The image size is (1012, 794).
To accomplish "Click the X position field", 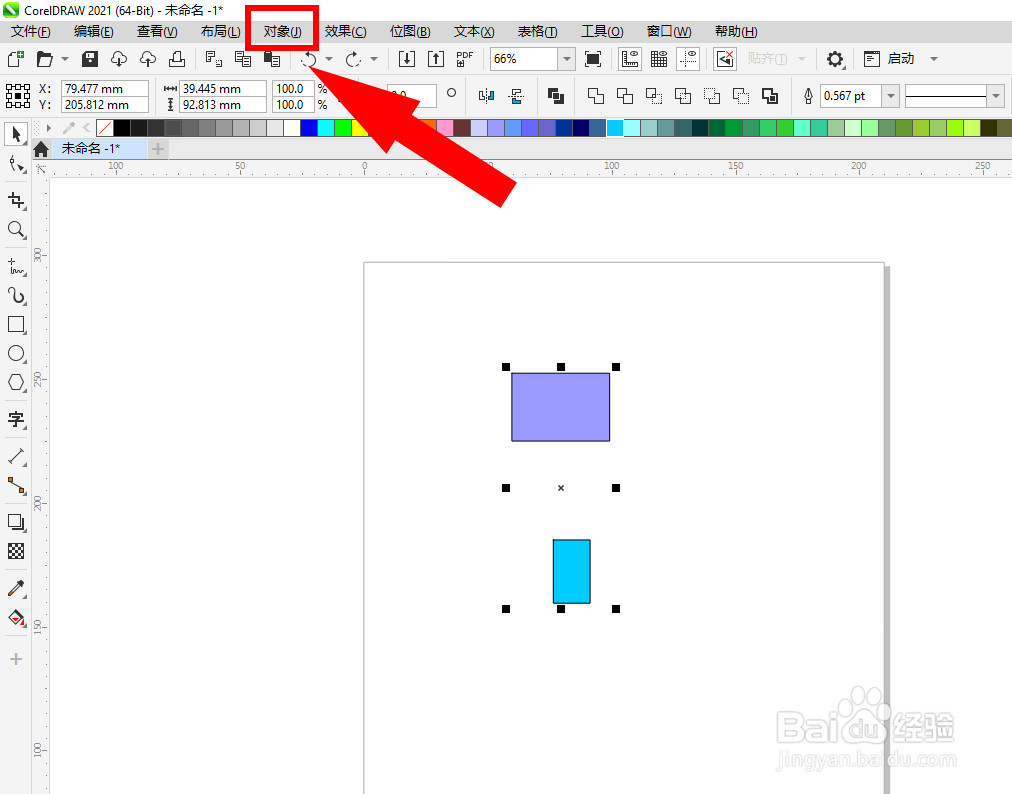I will [x=105, y=88].
